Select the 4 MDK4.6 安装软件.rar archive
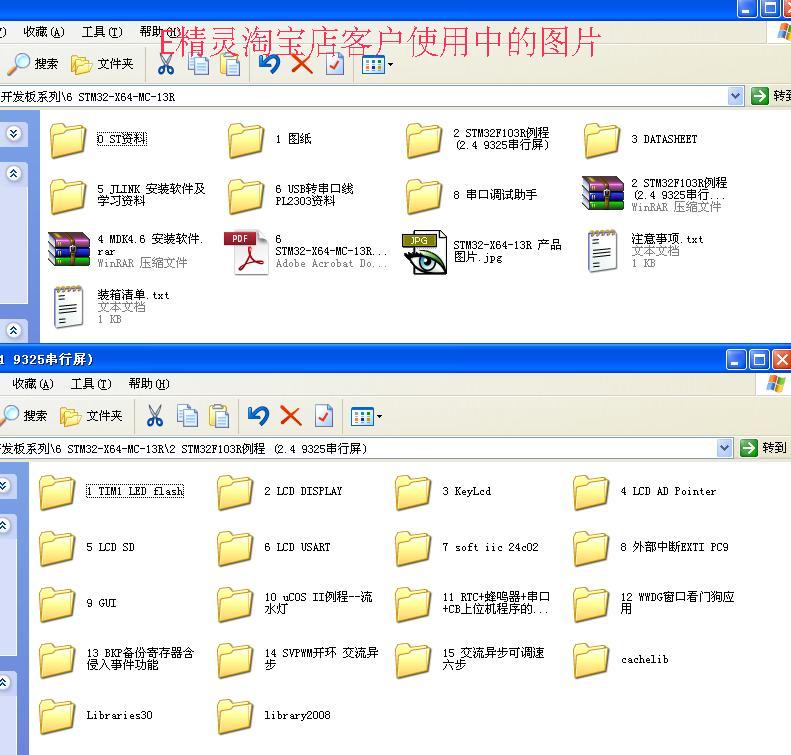 pos(126,250)
